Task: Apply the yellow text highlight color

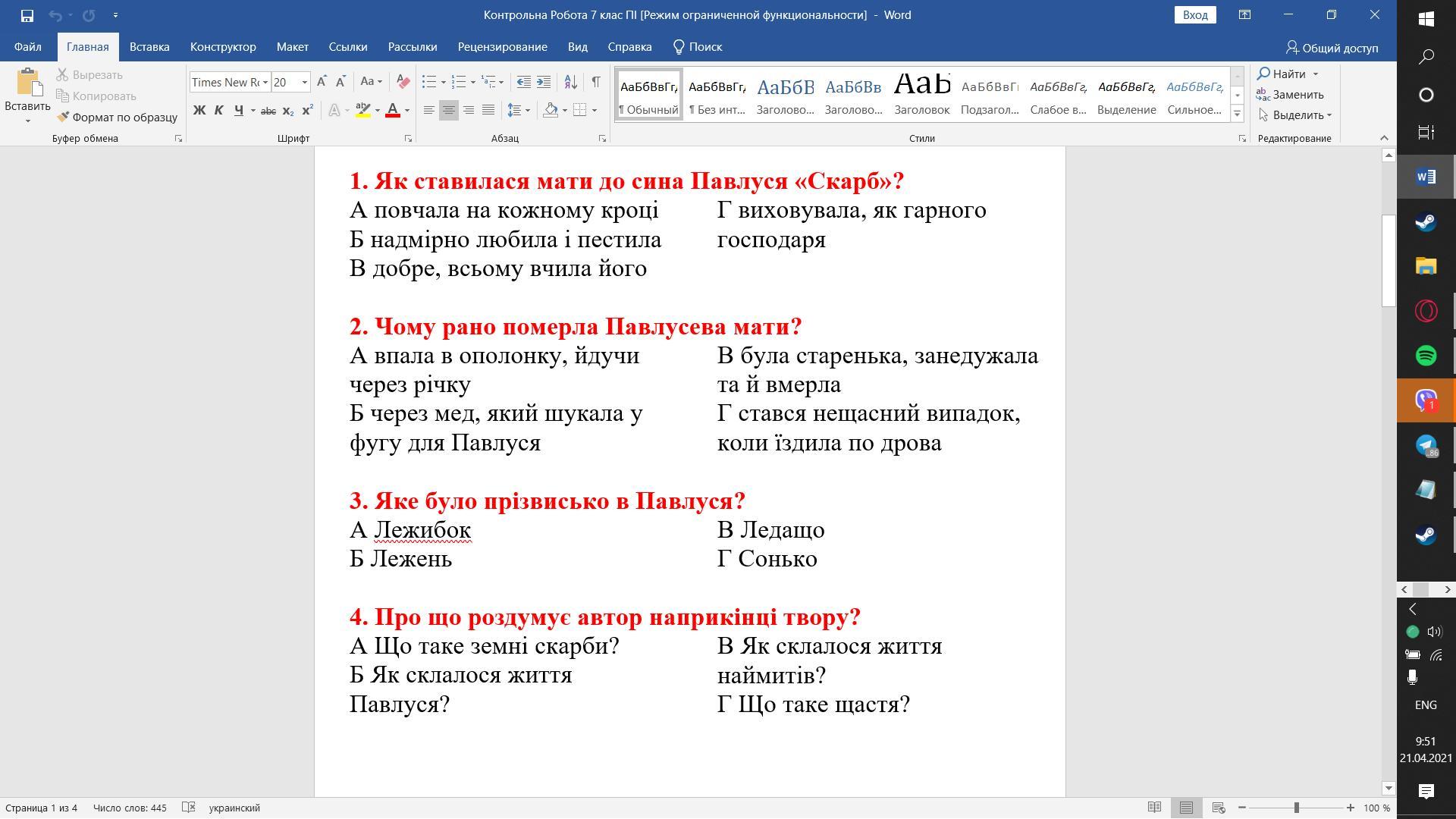Action: coord(363,111)
